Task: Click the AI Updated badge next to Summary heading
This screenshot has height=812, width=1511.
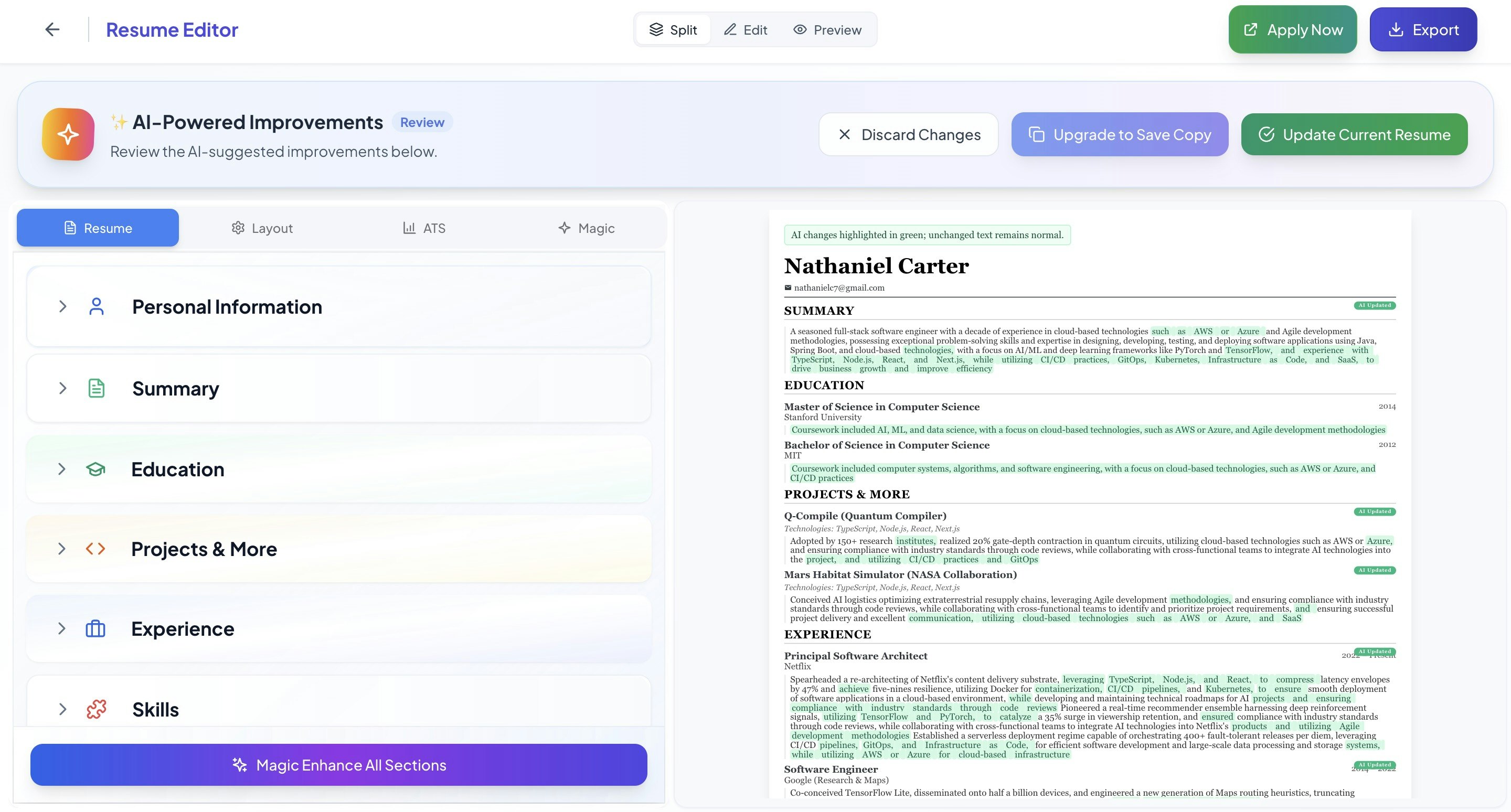Action: 1375,305
